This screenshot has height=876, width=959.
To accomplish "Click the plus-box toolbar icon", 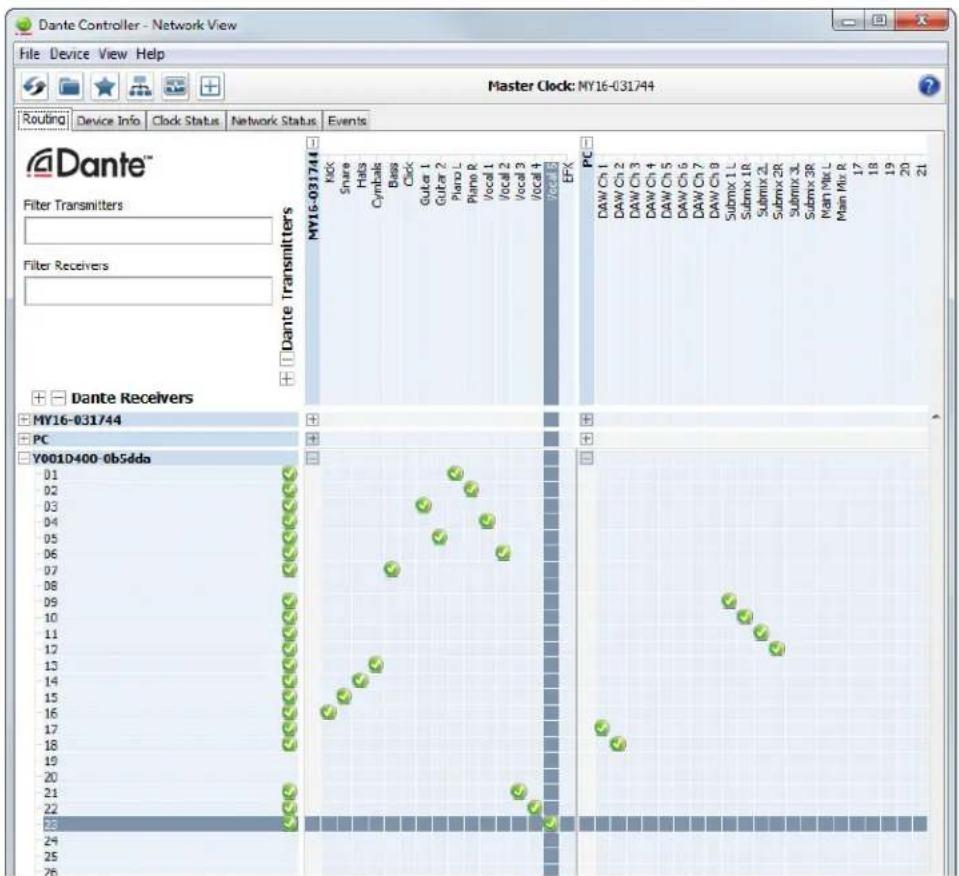I will (210, 86).
